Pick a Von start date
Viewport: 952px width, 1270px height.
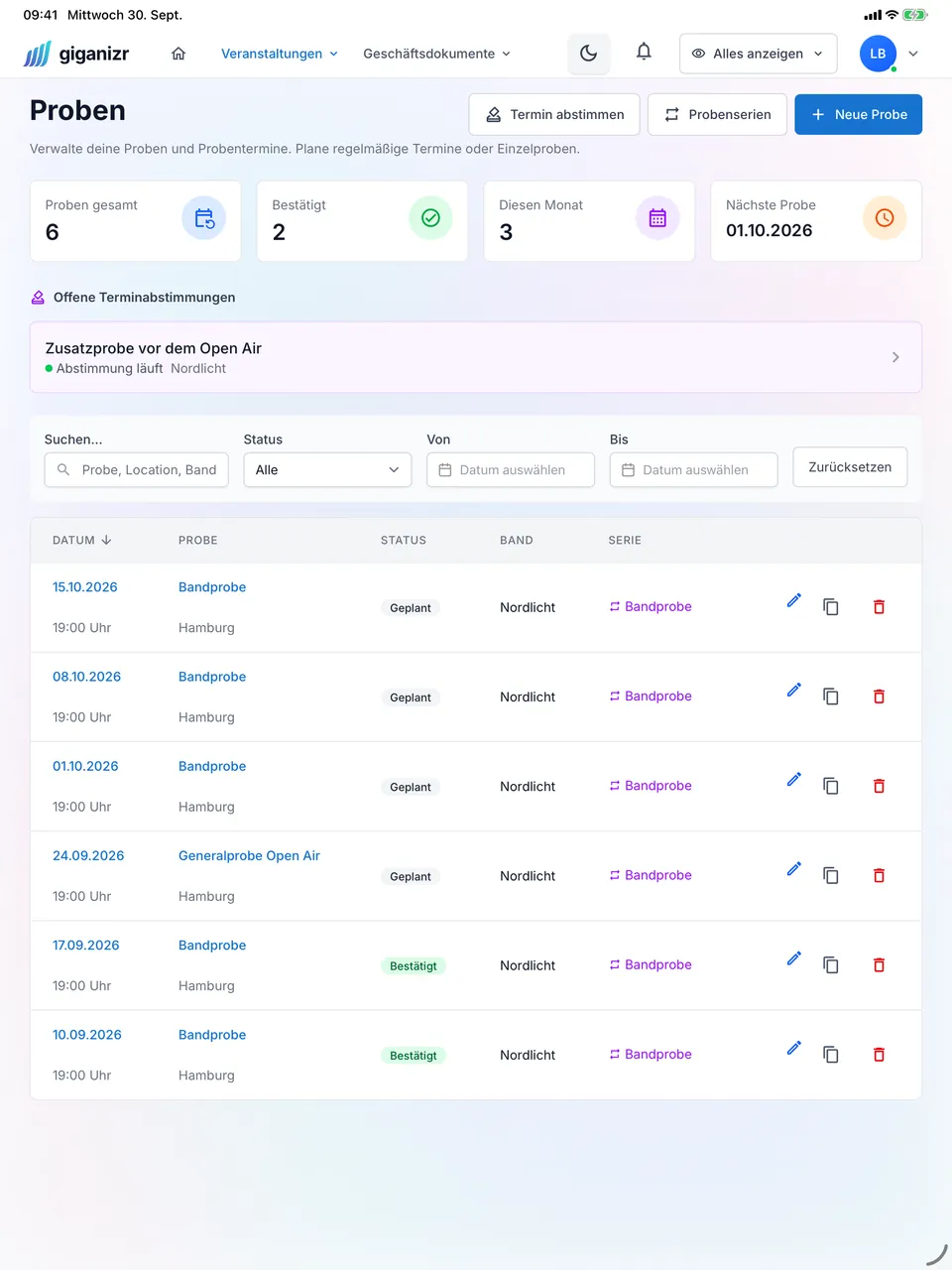(511, 470)
